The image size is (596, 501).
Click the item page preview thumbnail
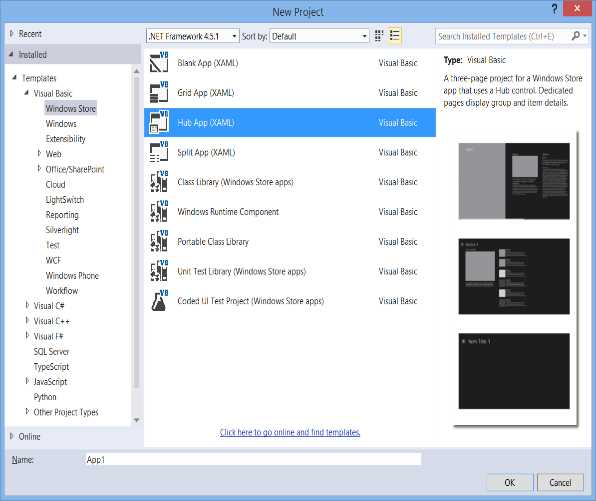pos(514,371)
